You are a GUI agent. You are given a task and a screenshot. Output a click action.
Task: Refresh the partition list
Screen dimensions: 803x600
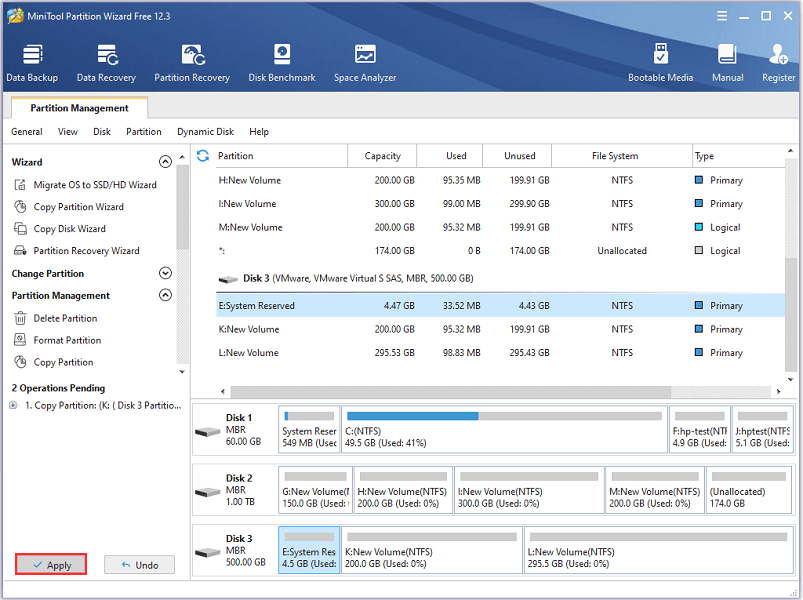tap(203, 156)
